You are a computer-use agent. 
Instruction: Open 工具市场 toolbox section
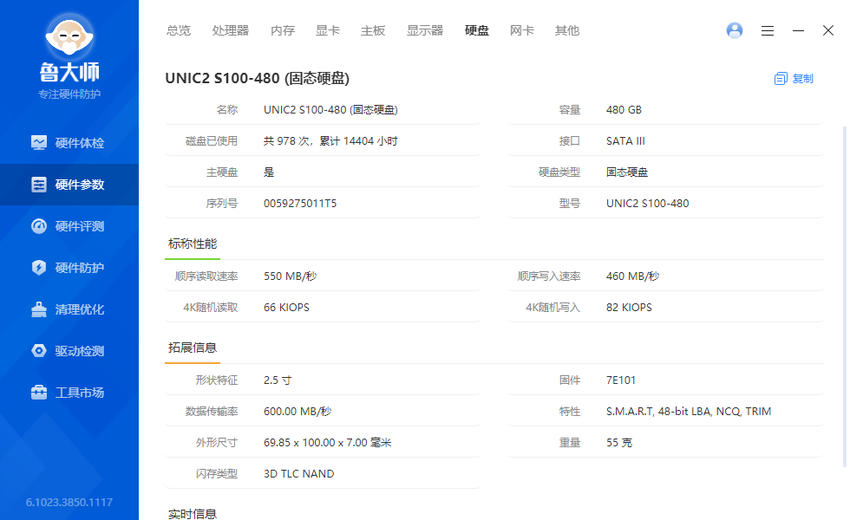(x=69, y=393)
